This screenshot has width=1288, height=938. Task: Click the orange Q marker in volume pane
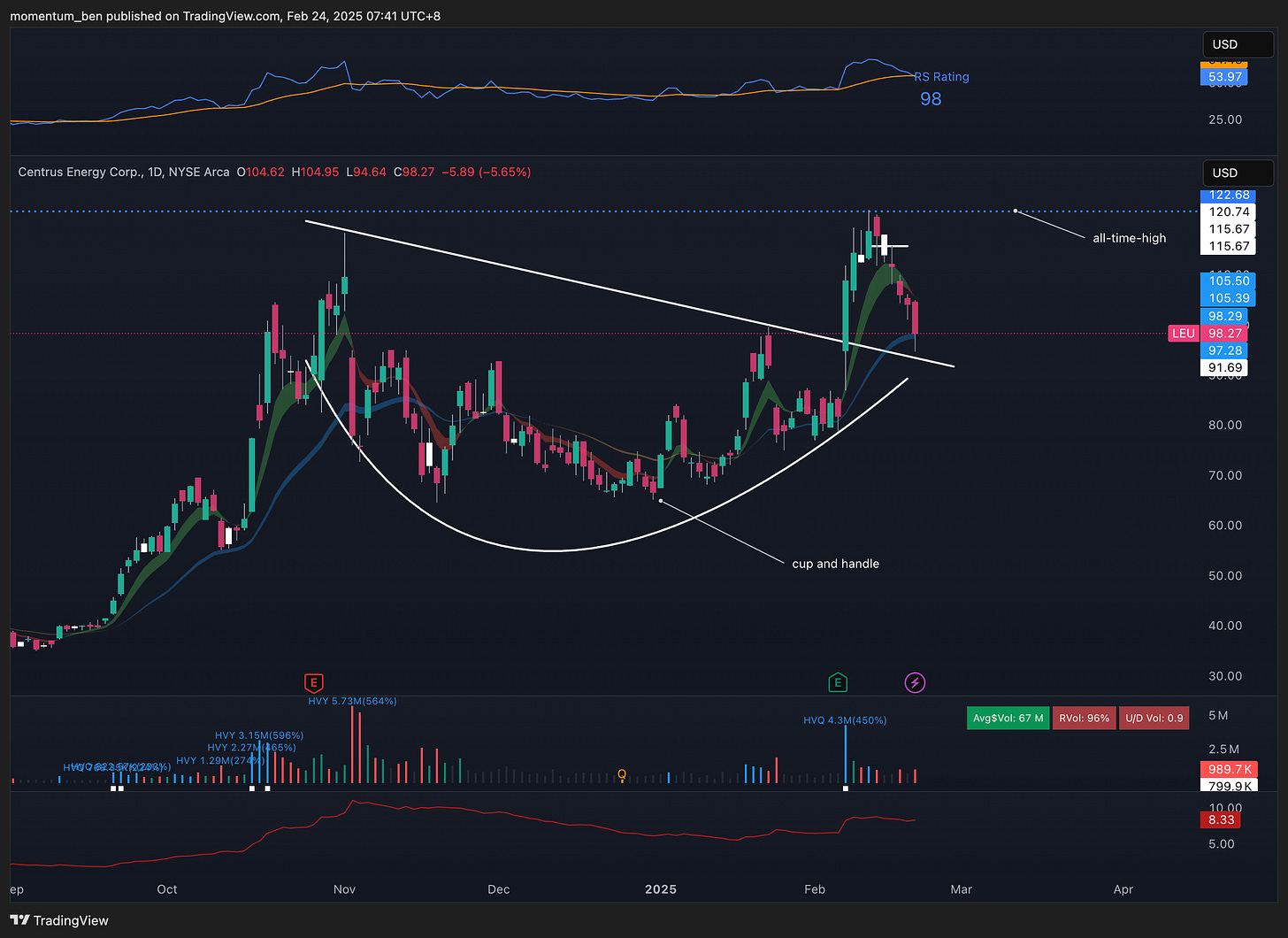point(622,774)
